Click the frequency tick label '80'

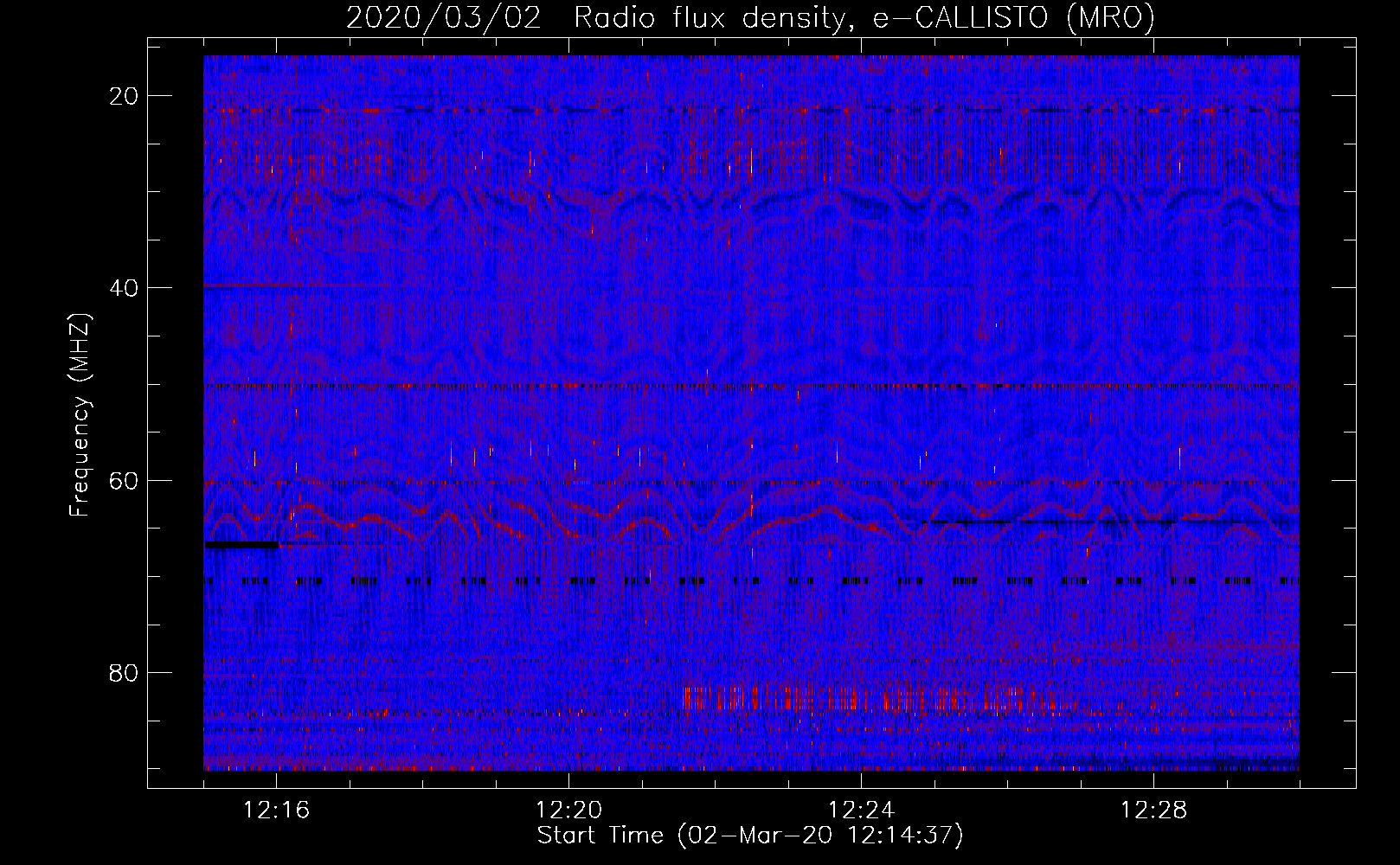click(x=125, y=672)
